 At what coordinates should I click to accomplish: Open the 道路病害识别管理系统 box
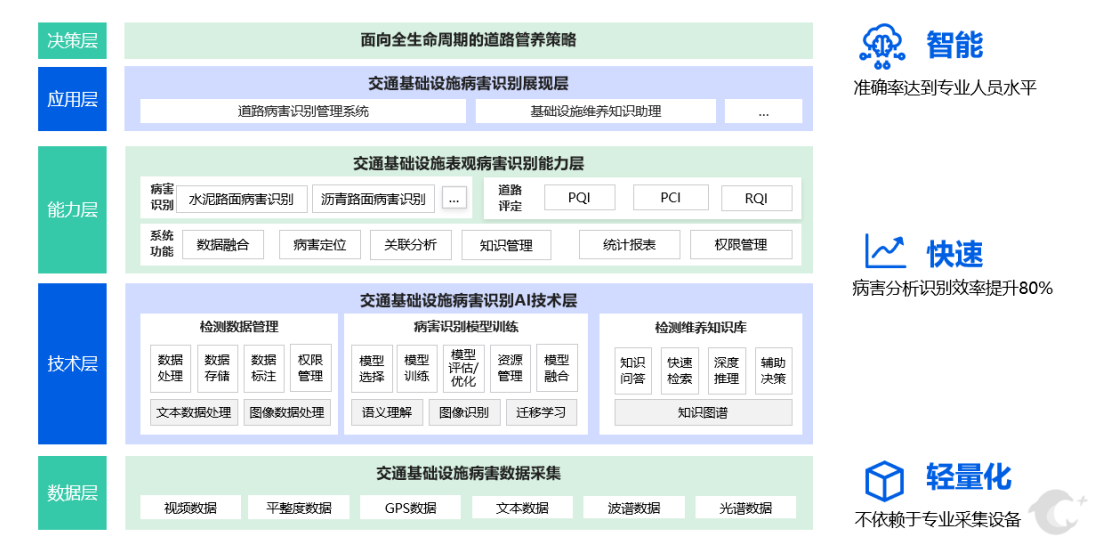click(303, 111)
